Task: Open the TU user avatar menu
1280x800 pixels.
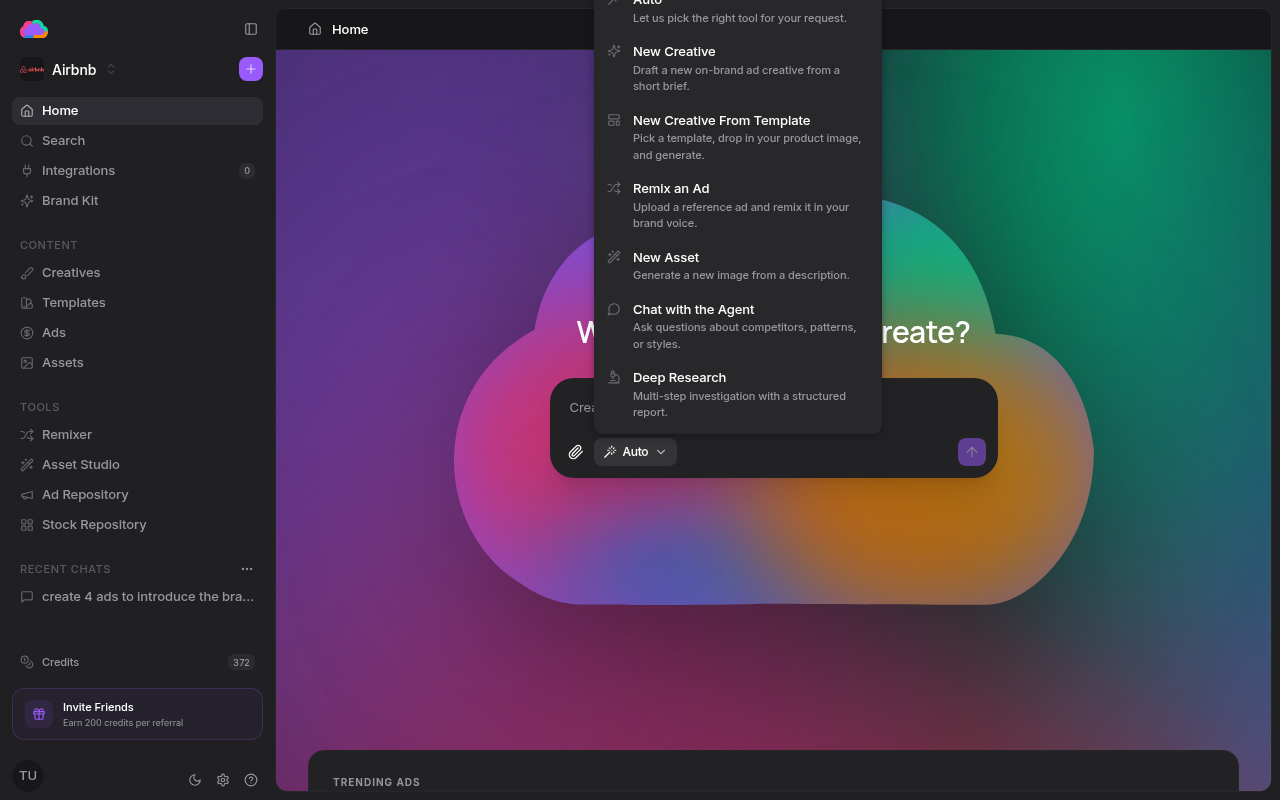Action: point(28,776)
